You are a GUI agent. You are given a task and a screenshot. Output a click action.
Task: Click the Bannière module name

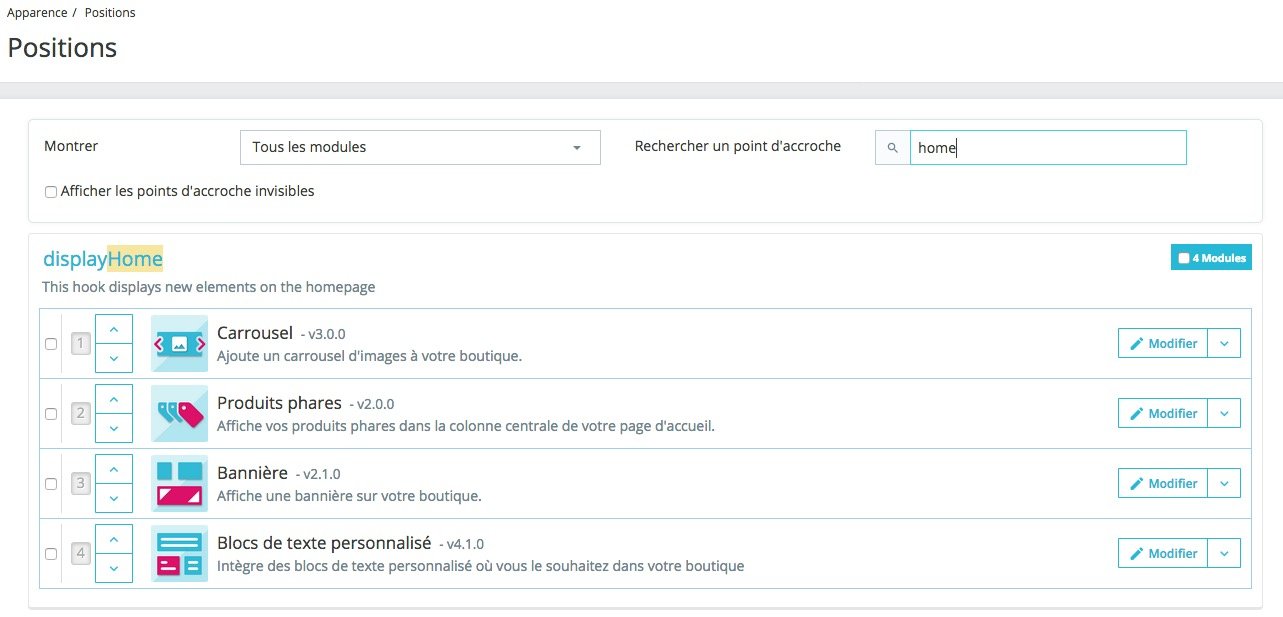(x=252, y=473)
